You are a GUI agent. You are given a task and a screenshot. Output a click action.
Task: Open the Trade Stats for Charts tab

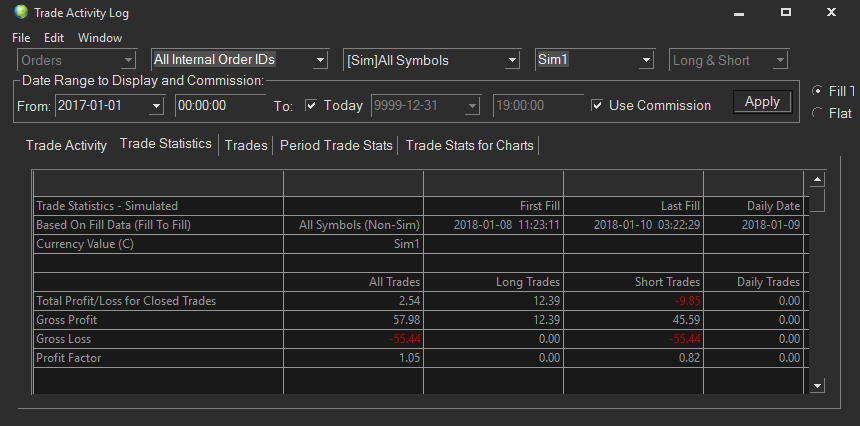(x=469, y=145)
